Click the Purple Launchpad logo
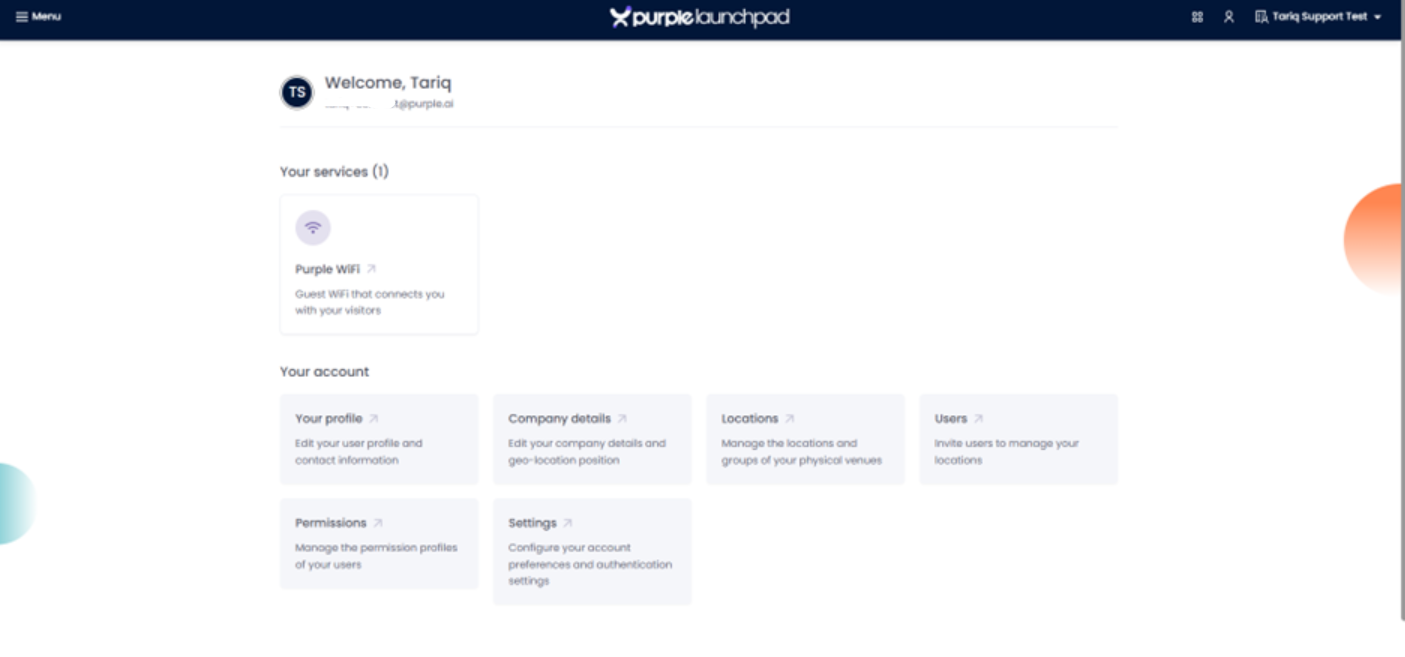The width and height of the screenshot is (1405, 657). (x=700, y=17)
